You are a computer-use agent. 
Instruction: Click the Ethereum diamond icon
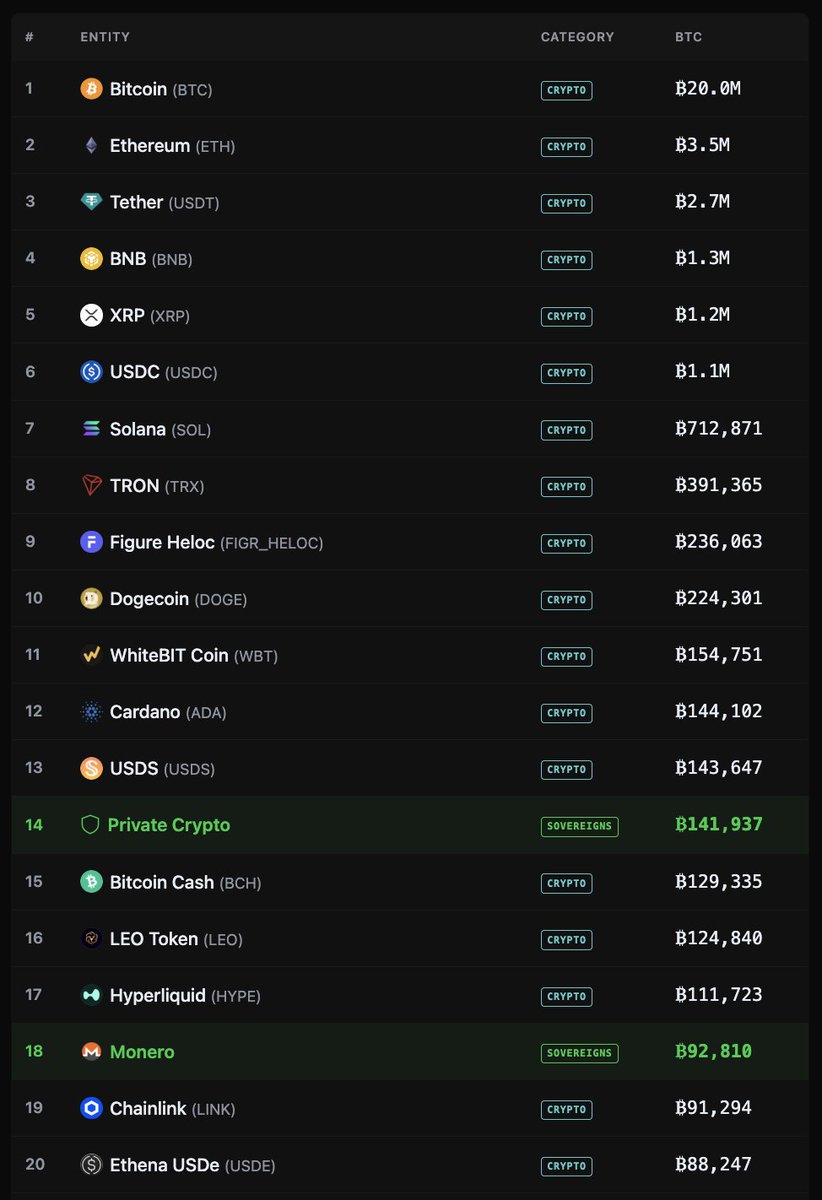pos(91,146)
